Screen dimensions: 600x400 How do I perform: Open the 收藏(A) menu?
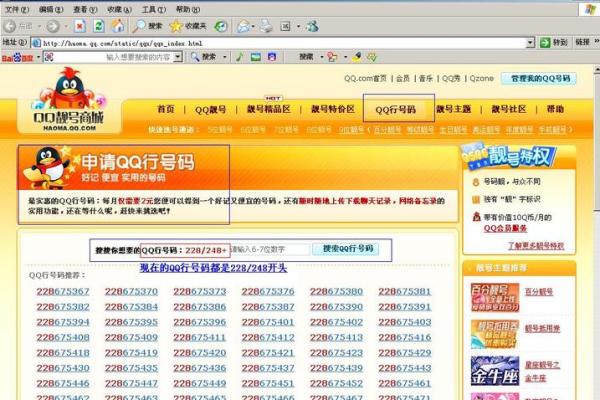pyautogui.click(x=119, y=9)
